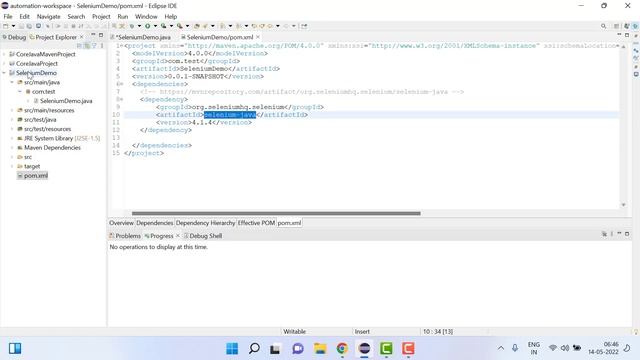
Task: Switch to the Overview POM tab
Action: pyautogui.click(x=121, y=223)
